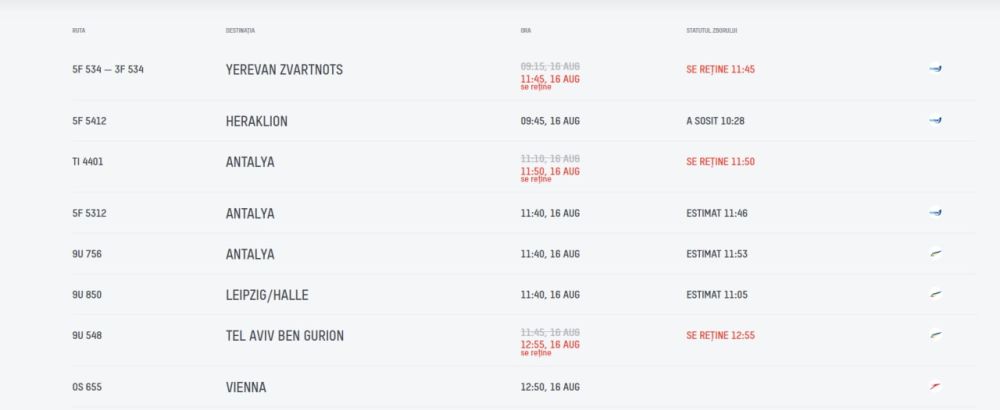Click the STATUTUL ZBORULUI column header
Screen dimensions: 1000x410
(x=712, y=30)
